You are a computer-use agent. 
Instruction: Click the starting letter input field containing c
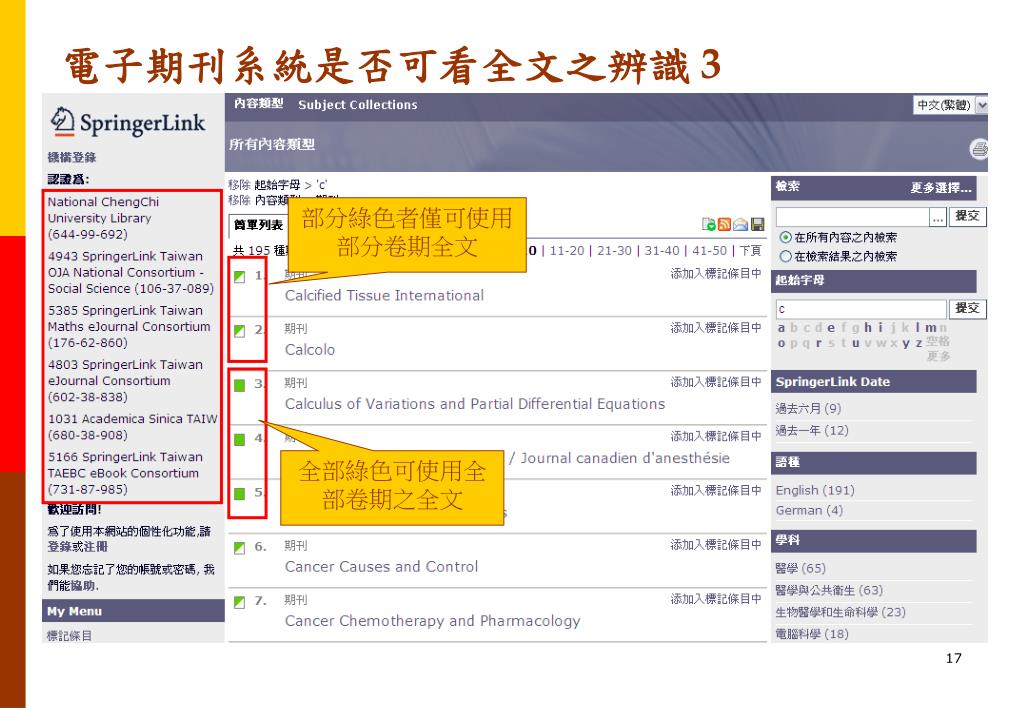[x=861, y=309]
